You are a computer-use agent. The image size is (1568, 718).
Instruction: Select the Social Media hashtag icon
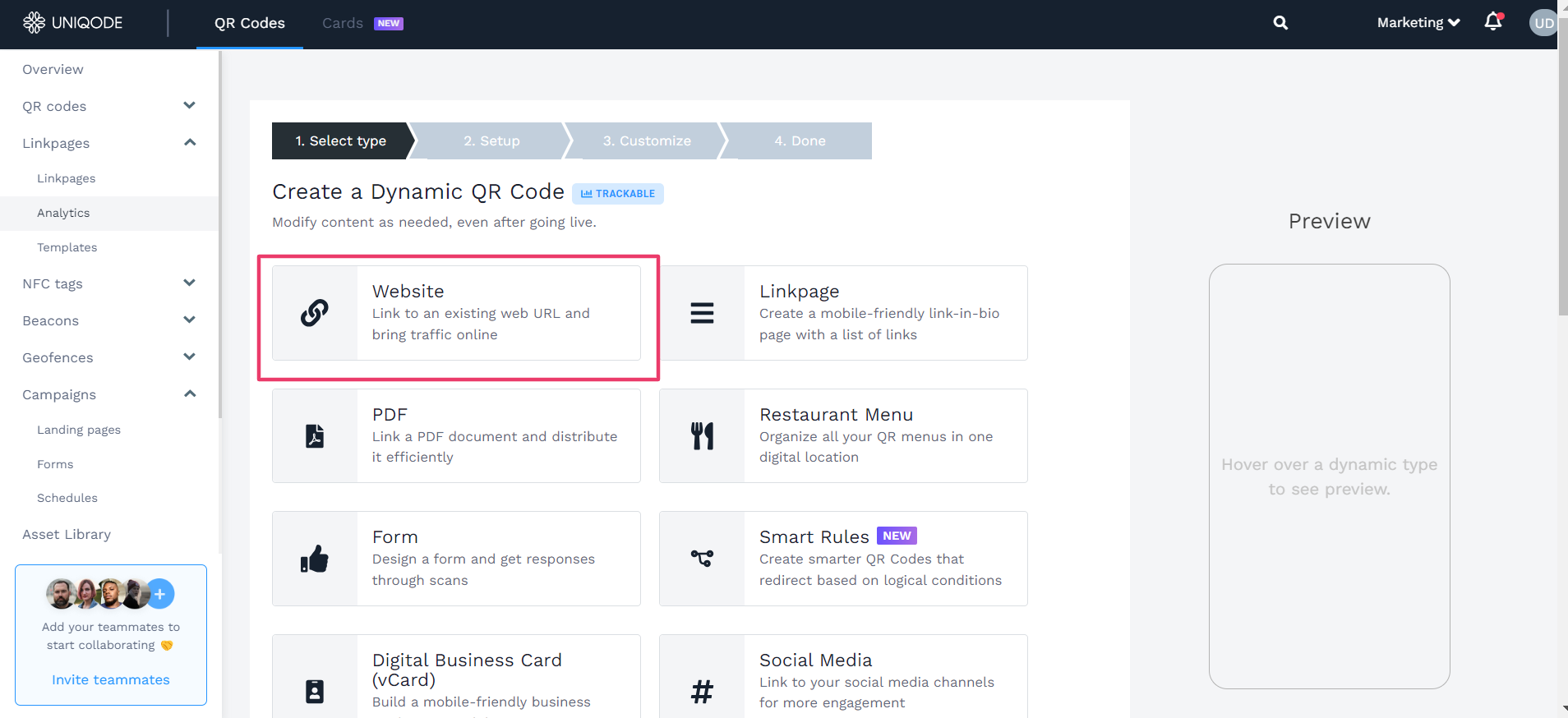point(702,692)
